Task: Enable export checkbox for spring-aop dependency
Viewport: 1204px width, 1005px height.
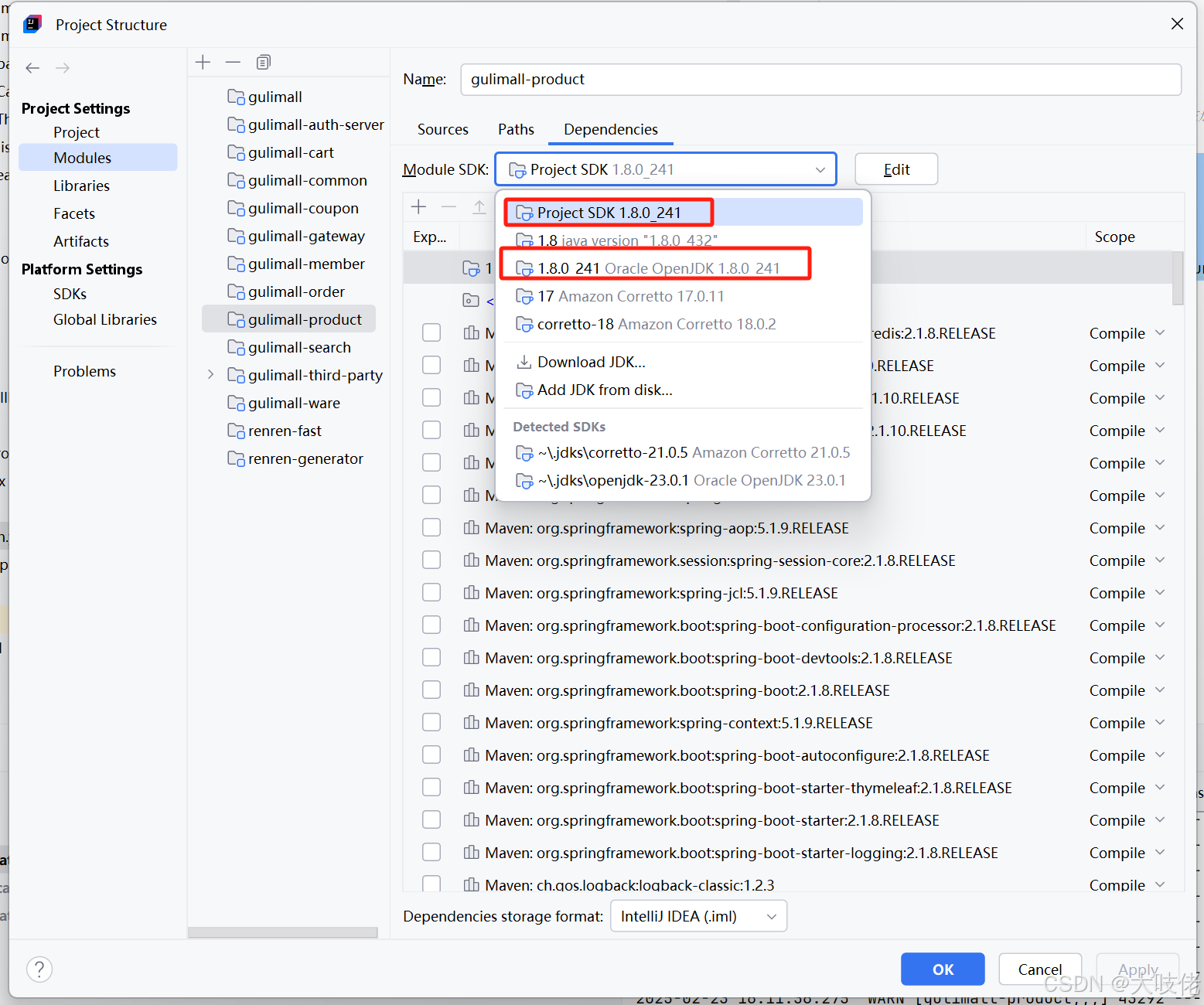Action: 431,527
